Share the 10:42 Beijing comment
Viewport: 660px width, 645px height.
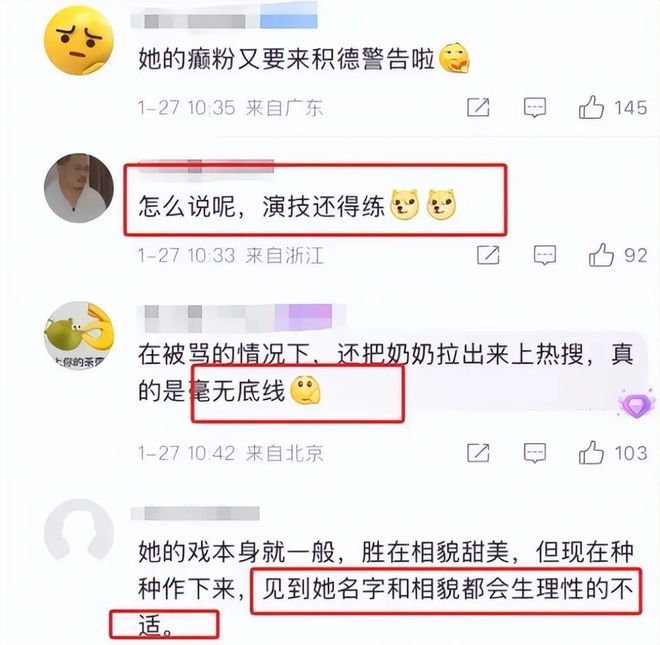point(478,453)
